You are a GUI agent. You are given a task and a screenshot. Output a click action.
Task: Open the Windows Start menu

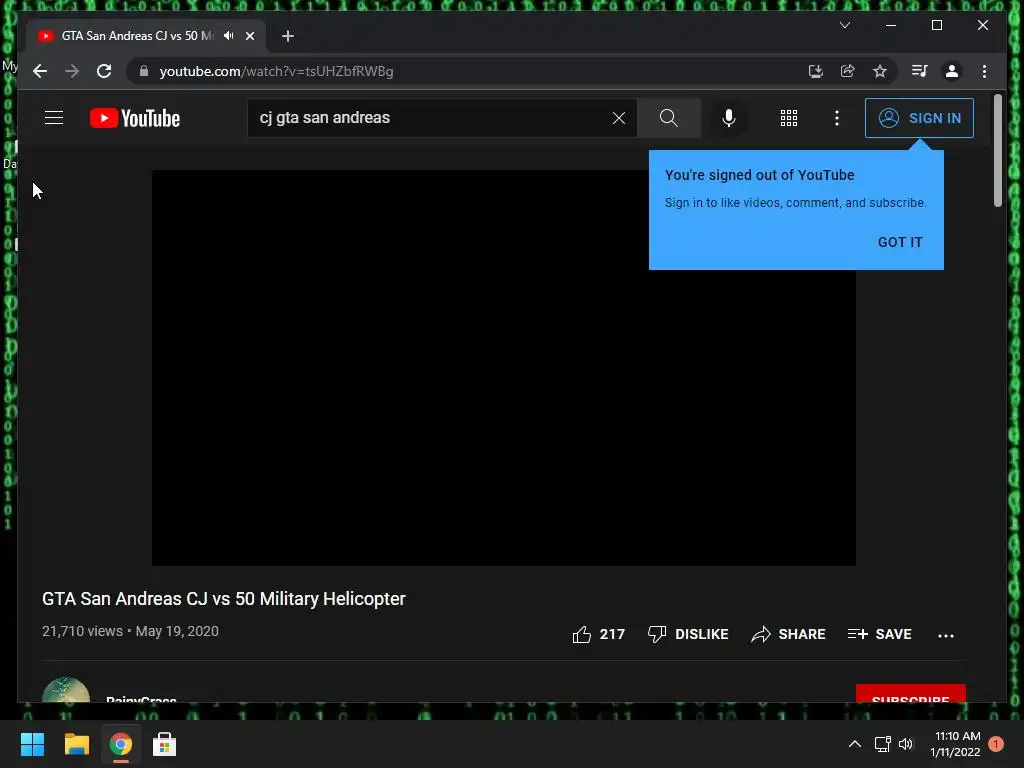pos(32,744)
